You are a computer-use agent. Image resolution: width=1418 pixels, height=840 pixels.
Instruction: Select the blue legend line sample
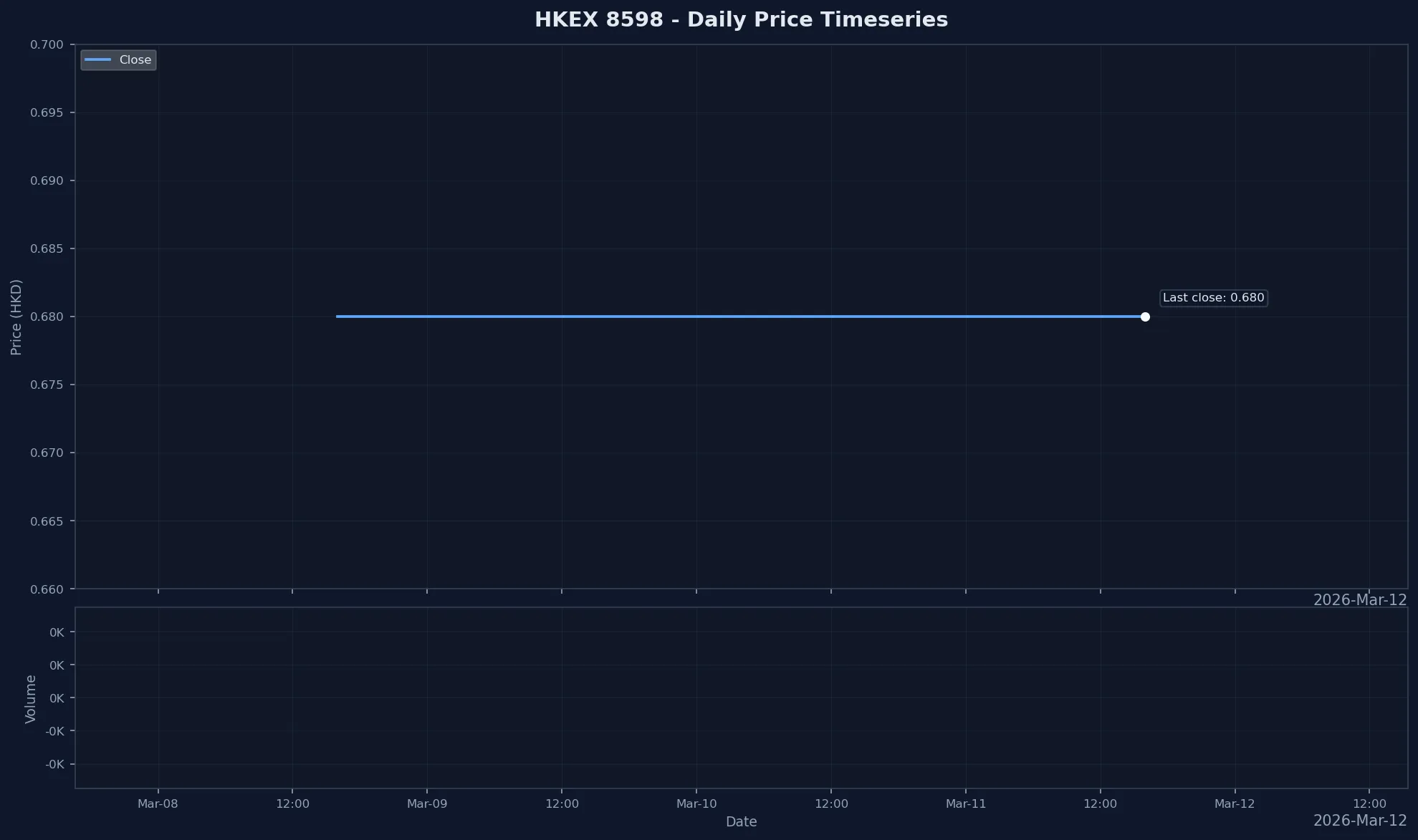98,60
